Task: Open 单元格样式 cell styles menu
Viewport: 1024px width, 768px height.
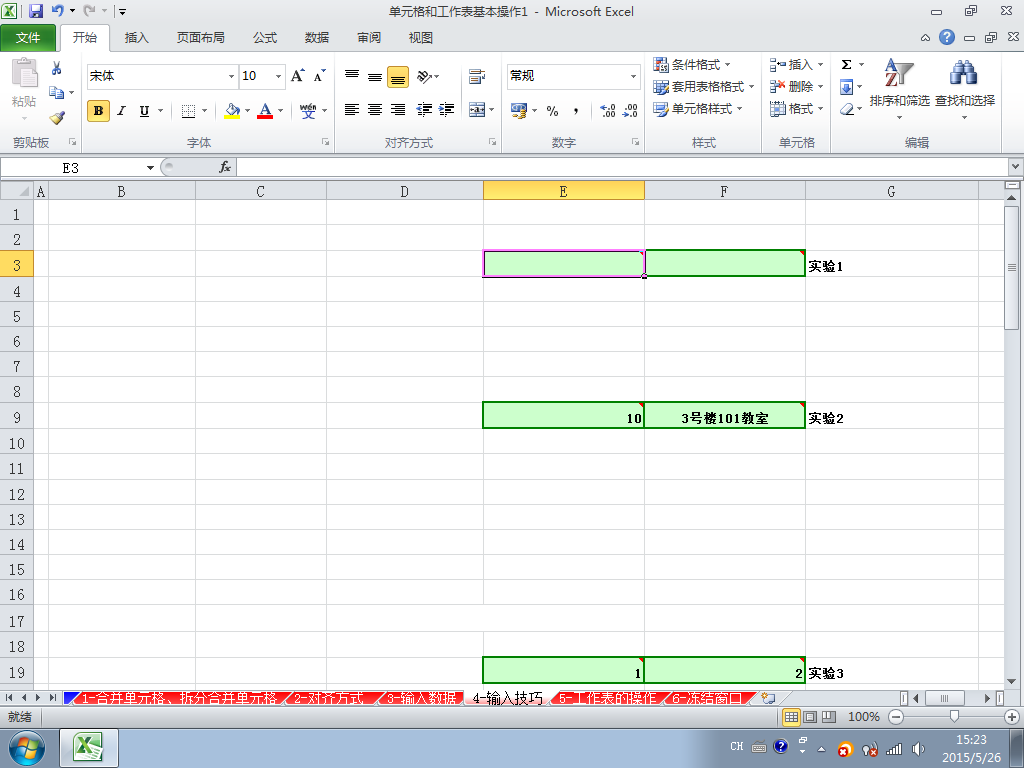Action: point(697,109)
